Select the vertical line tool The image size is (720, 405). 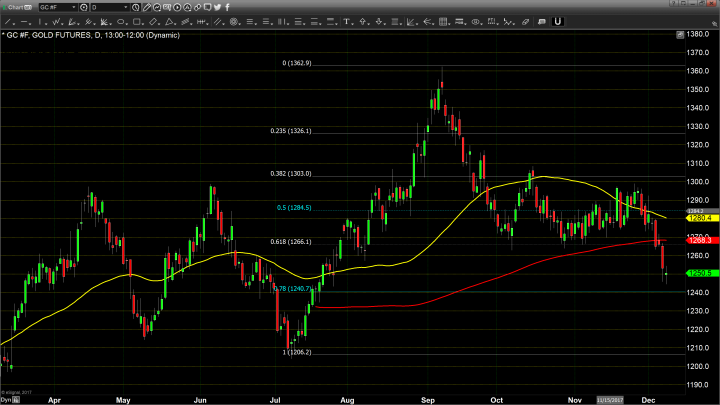tap(40, 22)
